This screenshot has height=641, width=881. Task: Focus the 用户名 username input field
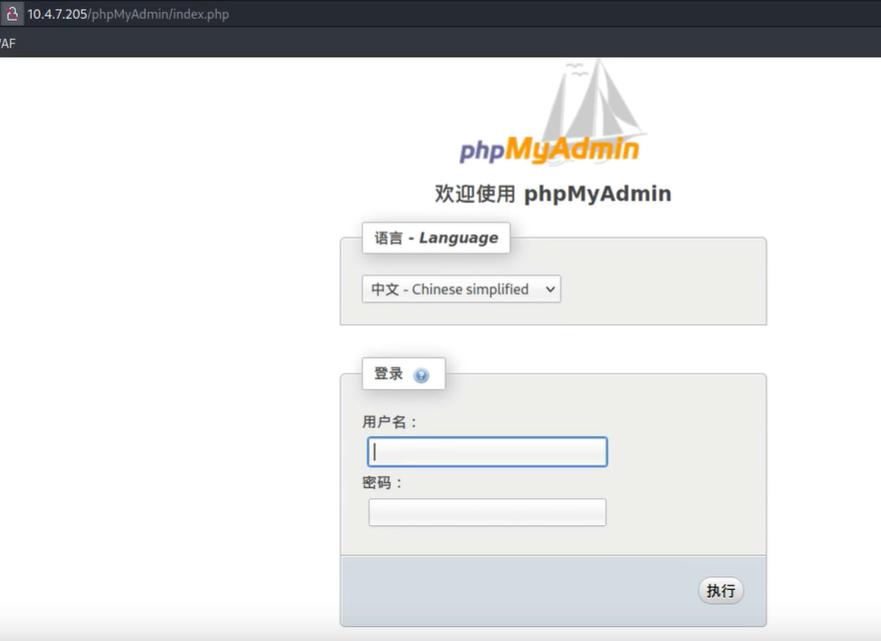(487, 452)
